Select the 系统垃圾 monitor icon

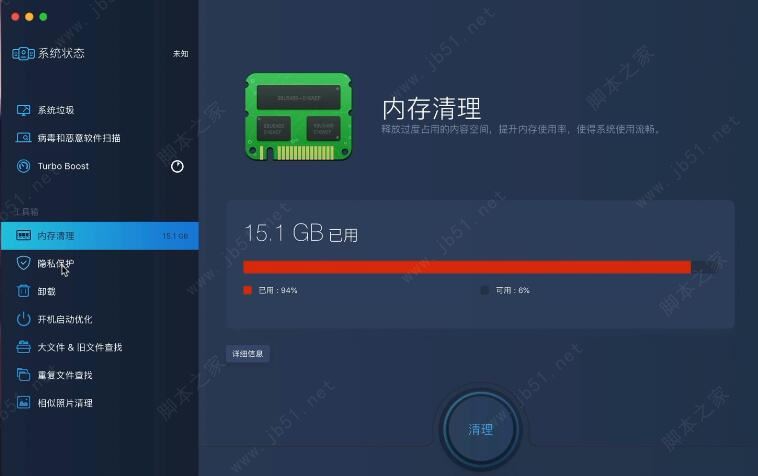[x=23, y=110]
